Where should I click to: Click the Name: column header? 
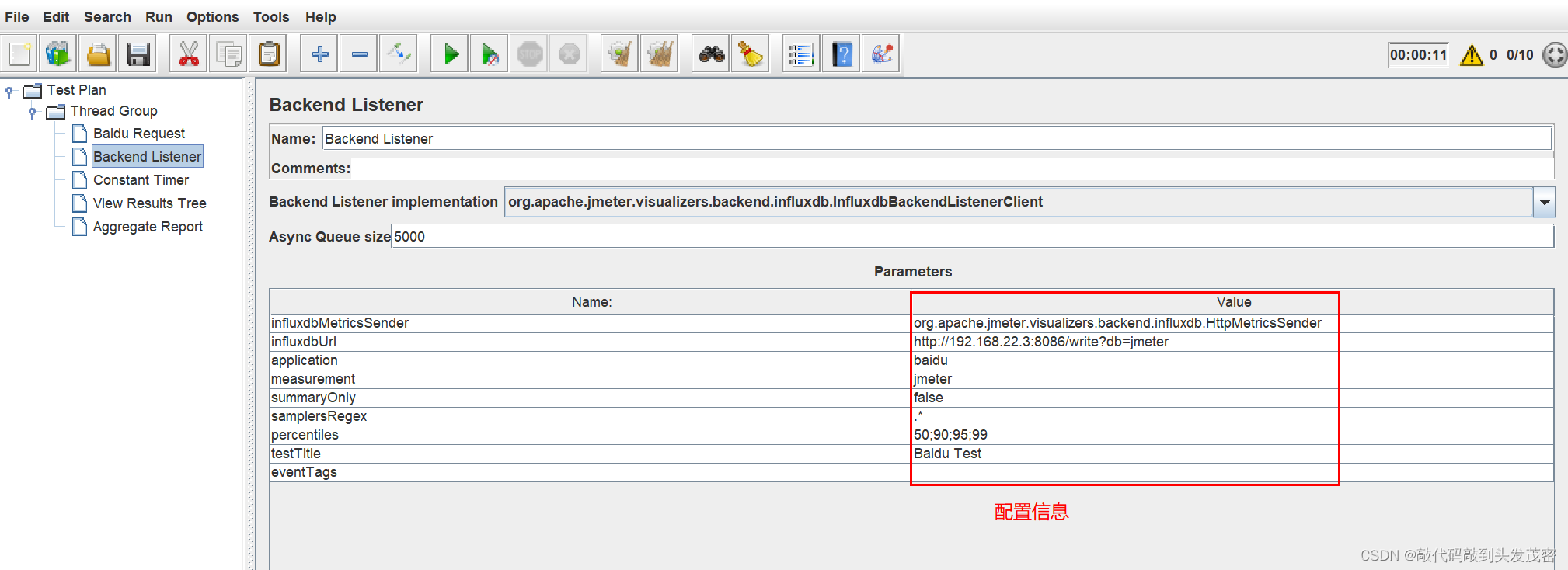point(591,302)
